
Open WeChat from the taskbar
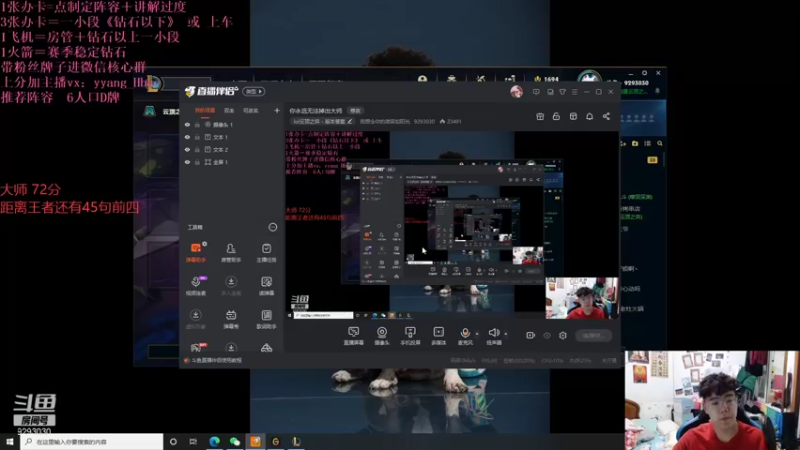[235, 442]
